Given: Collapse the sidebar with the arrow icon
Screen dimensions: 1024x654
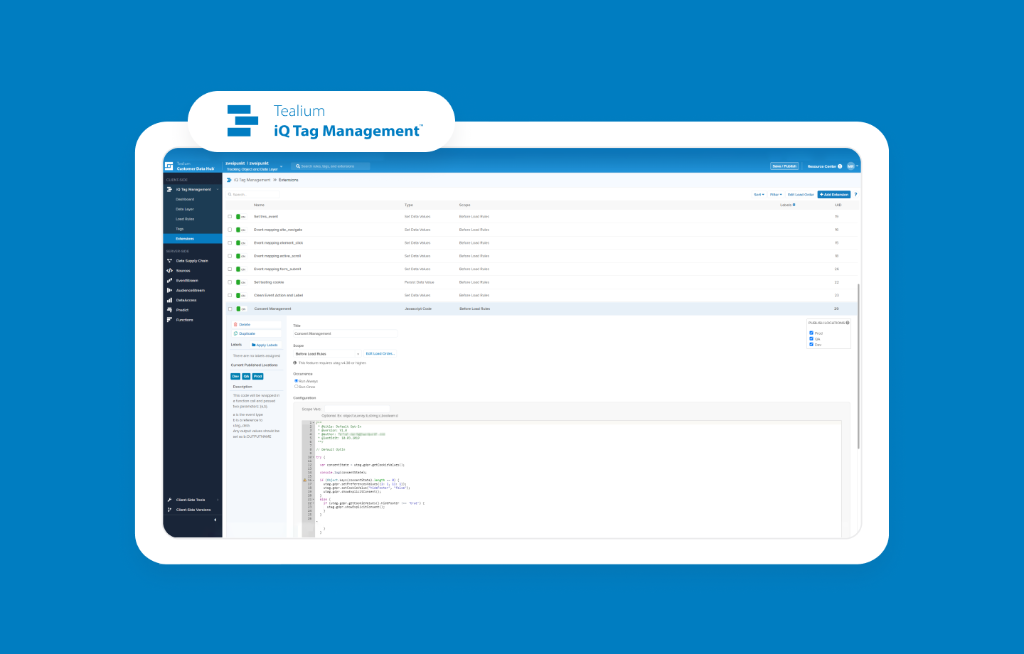Looking at the screenshot, I should point(216,520).
